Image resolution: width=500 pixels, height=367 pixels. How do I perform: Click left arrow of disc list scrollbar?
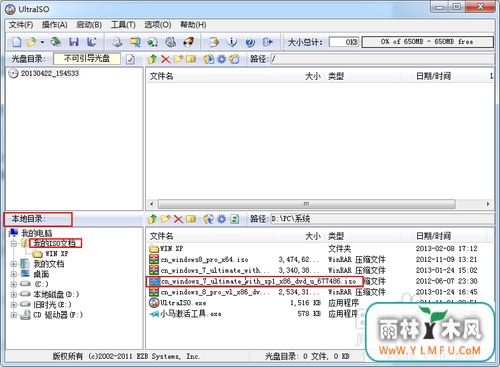(152, 204)
